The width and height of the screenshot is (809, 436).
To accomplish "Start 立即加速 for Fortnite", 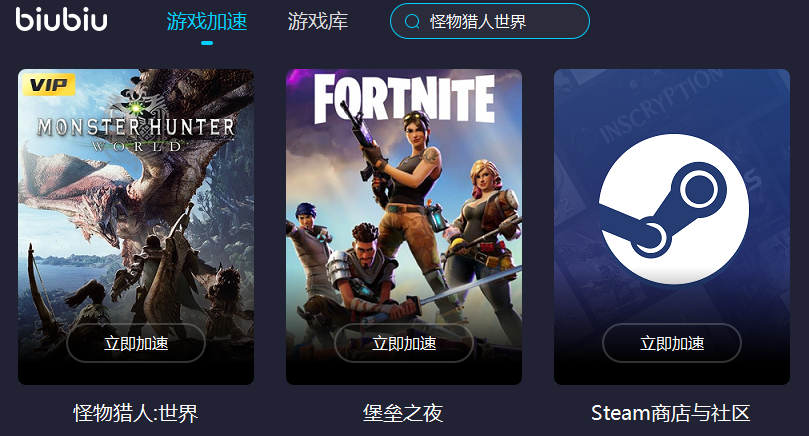I will pos(404,343).
